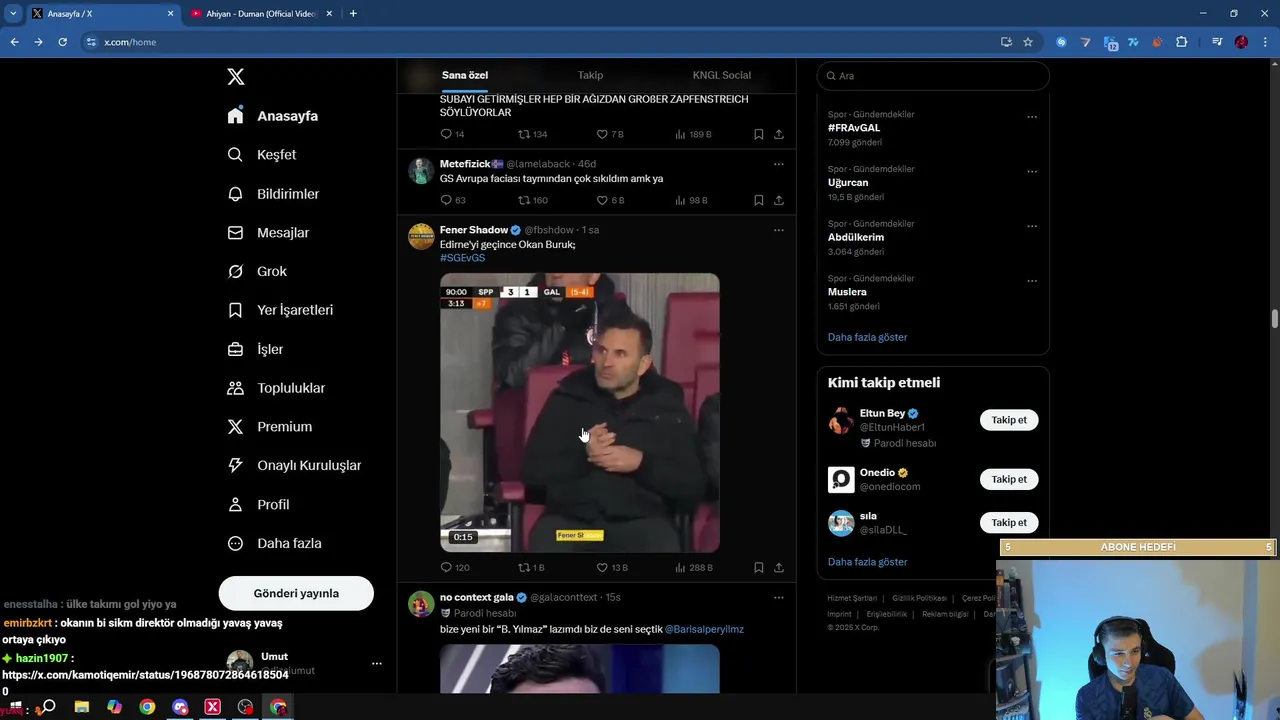Share the Metefizick post
Screen dimensions: 1280x720
click(778, 200)
